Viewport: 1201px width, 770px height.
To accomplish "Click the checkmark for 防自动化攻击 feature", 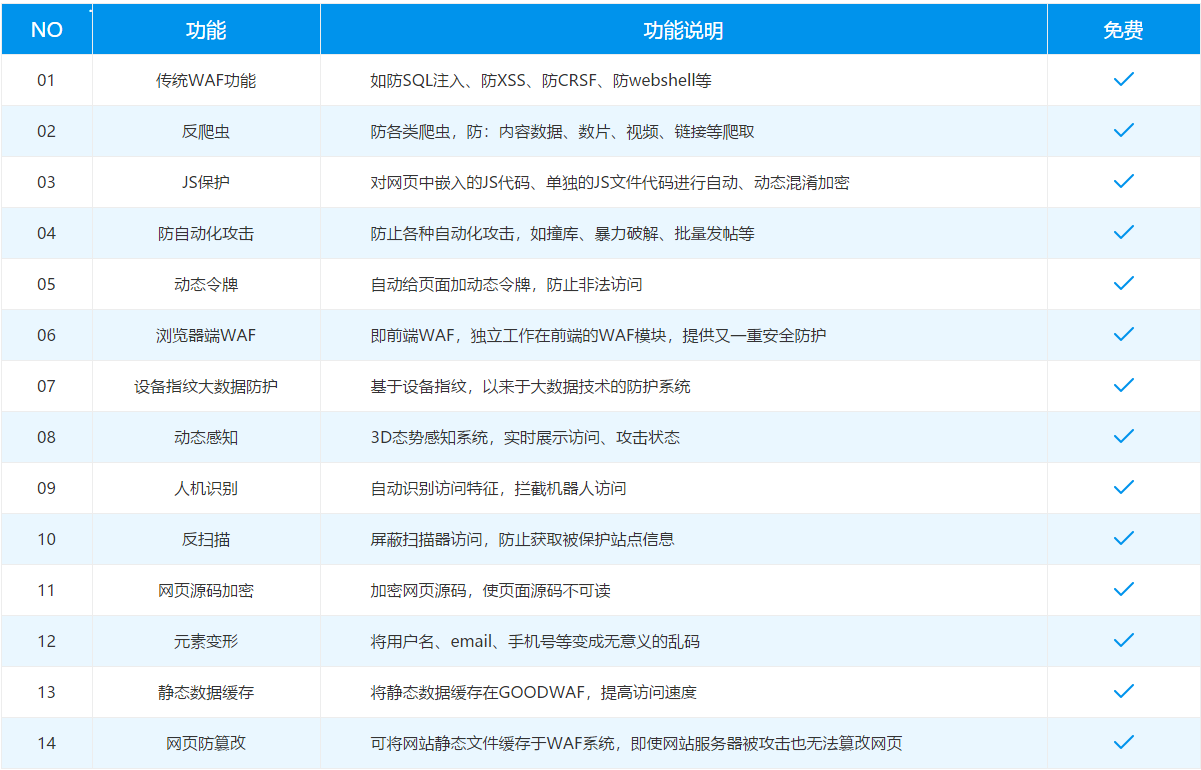I will (1123, 232).
